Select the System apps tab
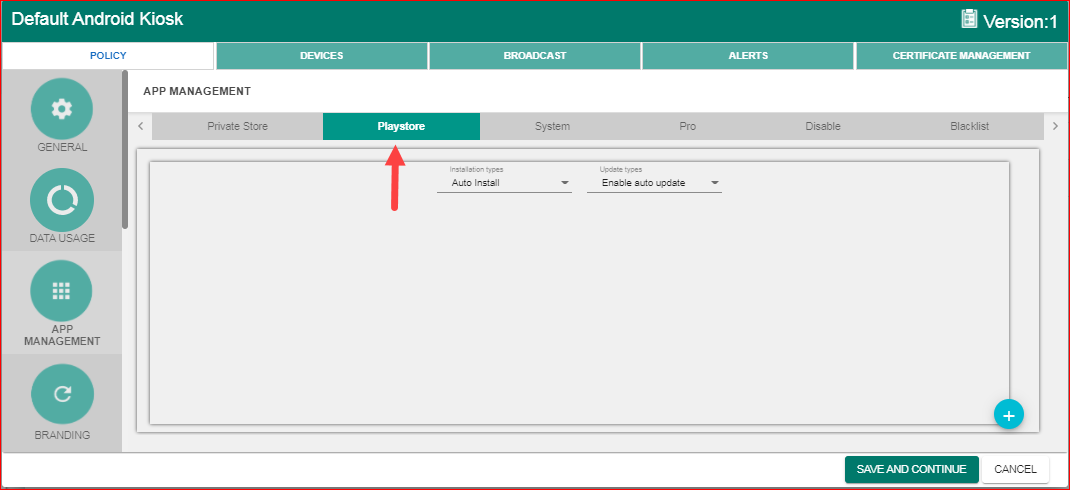The width and height of the screenshot is (1070, 490). [552, 126]
